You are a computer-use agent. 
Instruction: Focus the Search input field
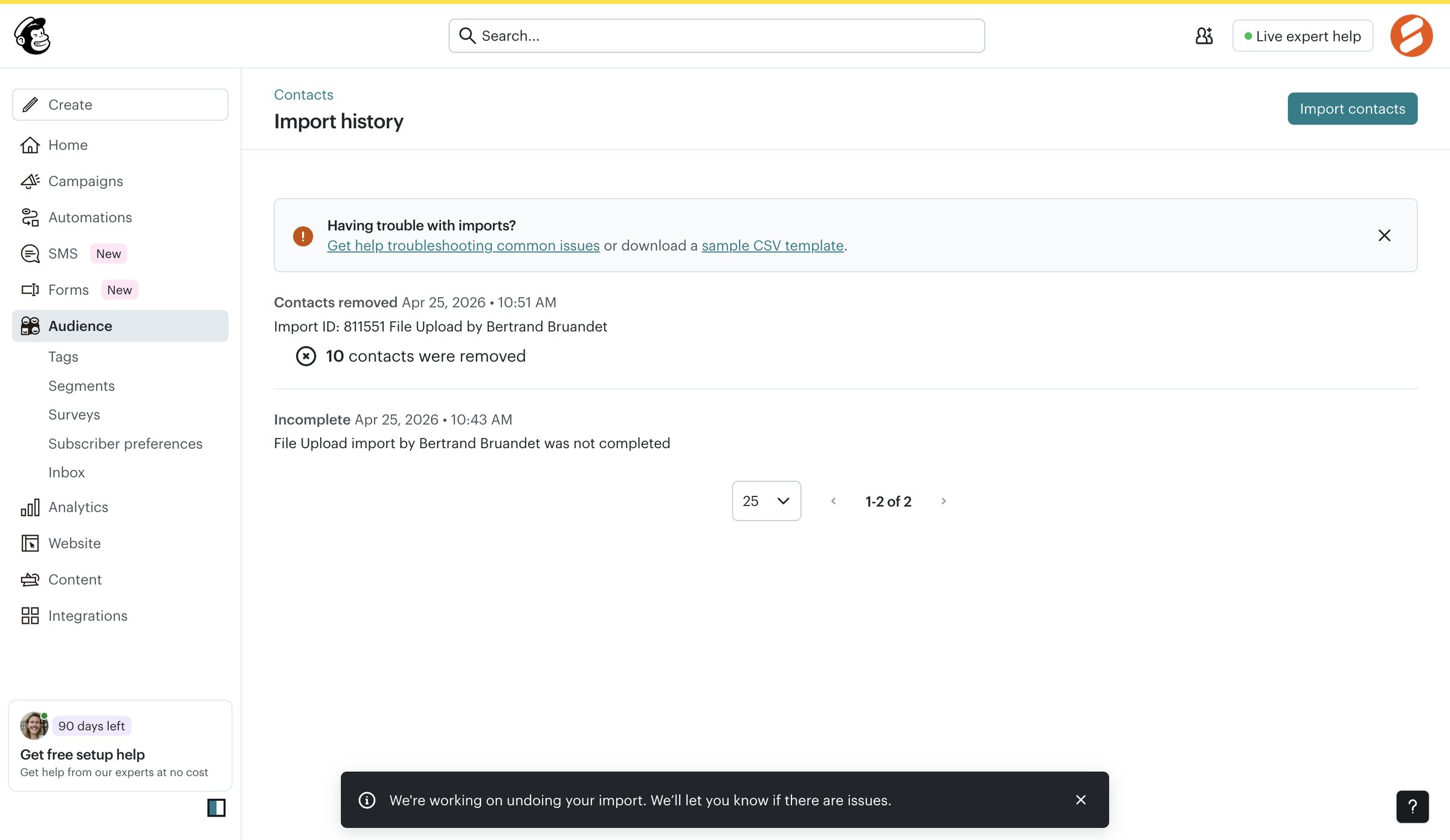click(x=717, y=36)
